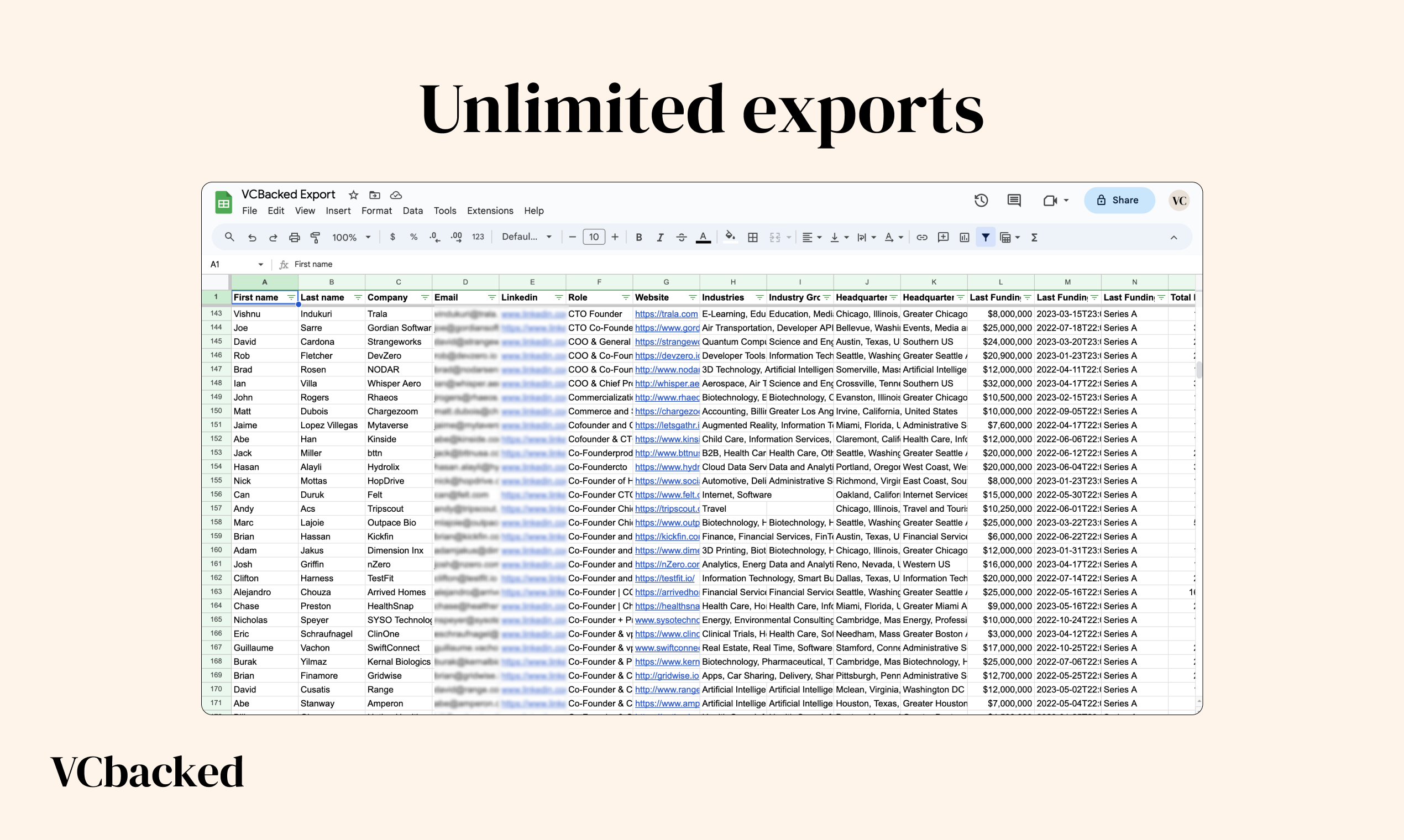This screenshot has height=840, width=1404.
Task: Format as currency with dollar icon
Action: [392, 237]
